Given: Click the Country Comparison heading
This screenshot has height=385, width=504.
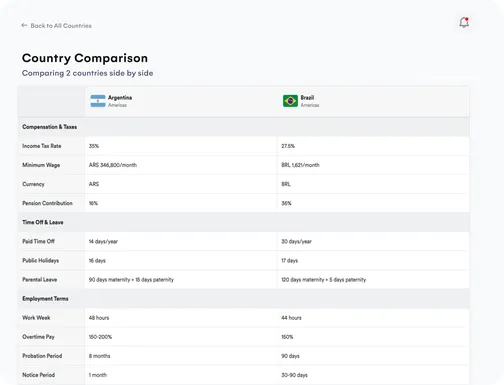Looking at the screenshot, I should (85, 58).
